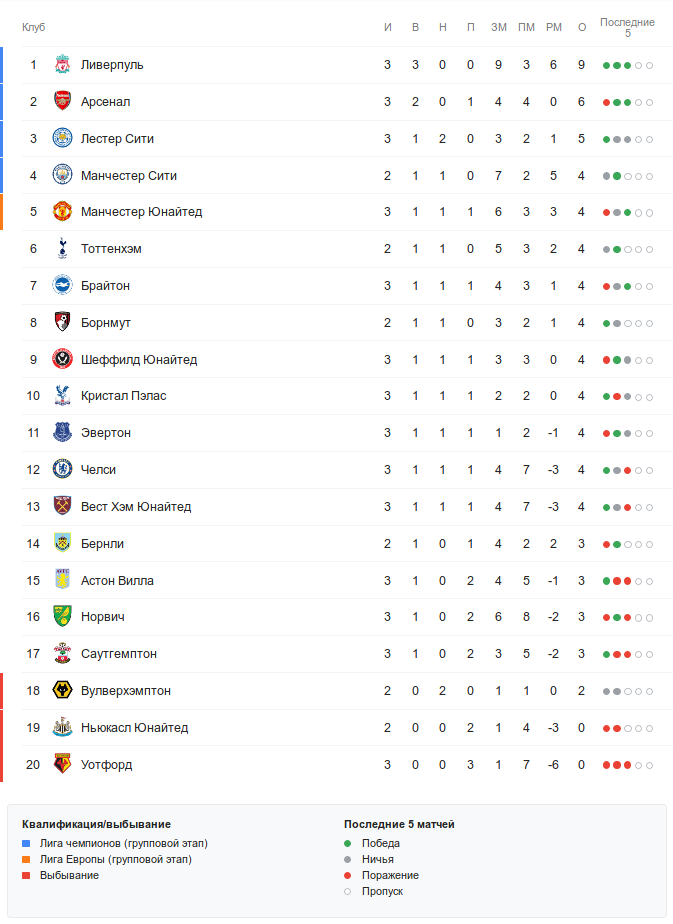The width and height of the screenshot is (673, 924).
Task: Open the Ньюкасл Юнайтед team link
Action: pyautogui.click(x=134, y=728)
